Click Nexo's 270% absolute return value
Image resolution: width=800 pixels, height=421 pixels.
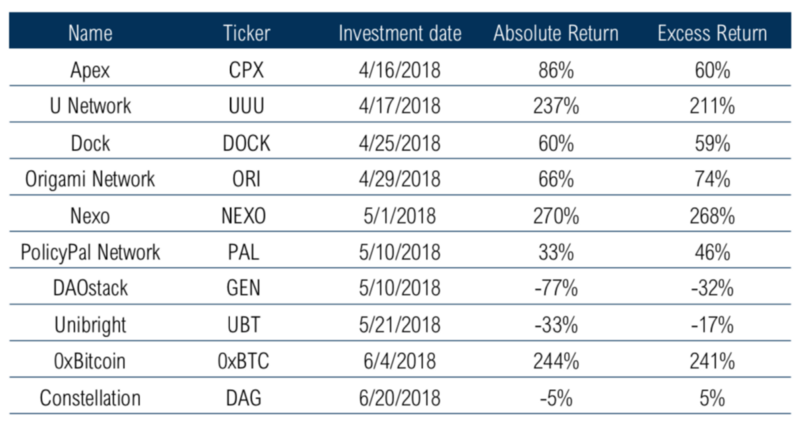pos(554,215)
